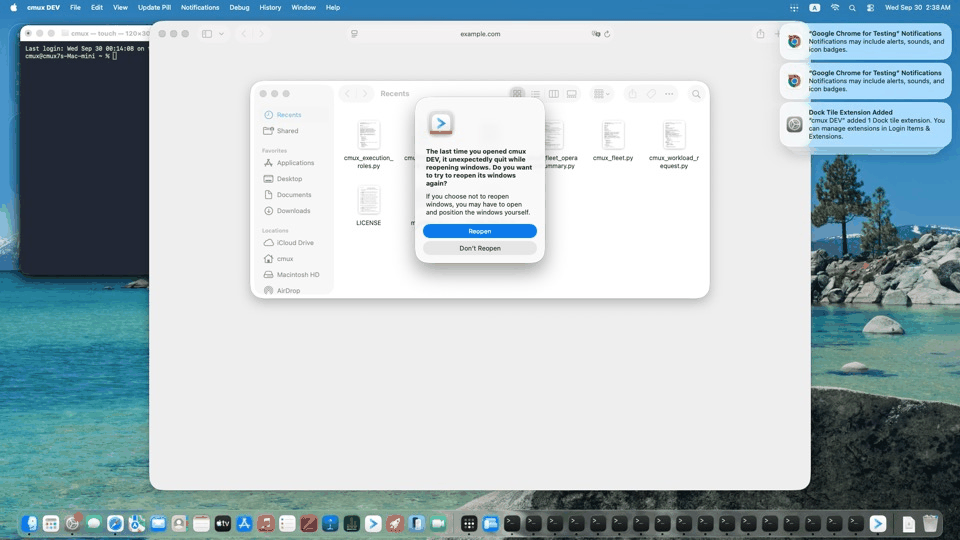Open the Help menu
This screenshot has width=960, height=540.
point(332,7)
